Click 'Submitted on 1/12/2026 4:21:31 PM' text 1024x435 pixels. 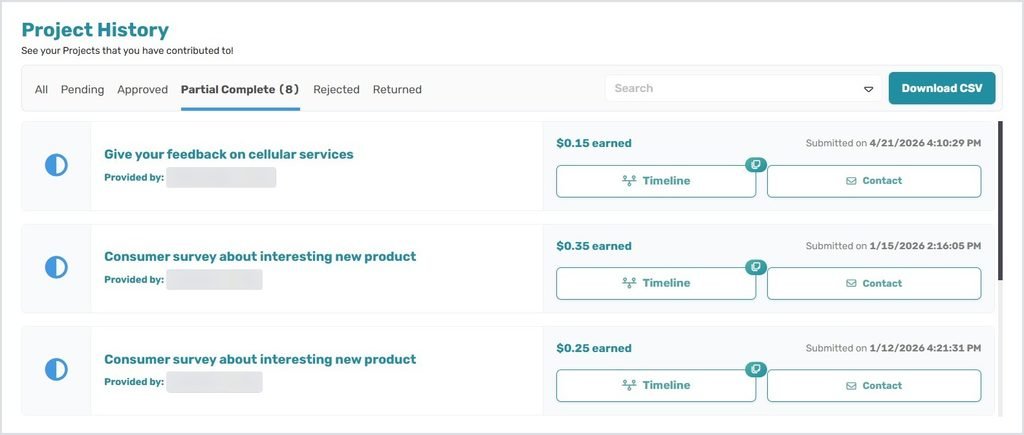click(x=893, y=348)
